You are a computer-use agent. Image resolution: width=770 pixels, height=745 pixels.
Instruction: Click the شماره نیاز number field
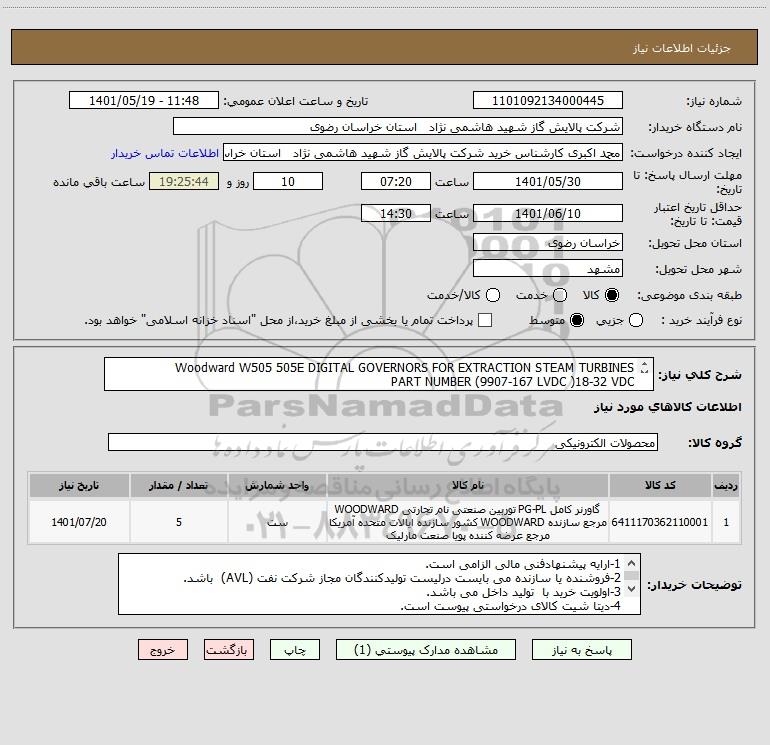point(548,100)
